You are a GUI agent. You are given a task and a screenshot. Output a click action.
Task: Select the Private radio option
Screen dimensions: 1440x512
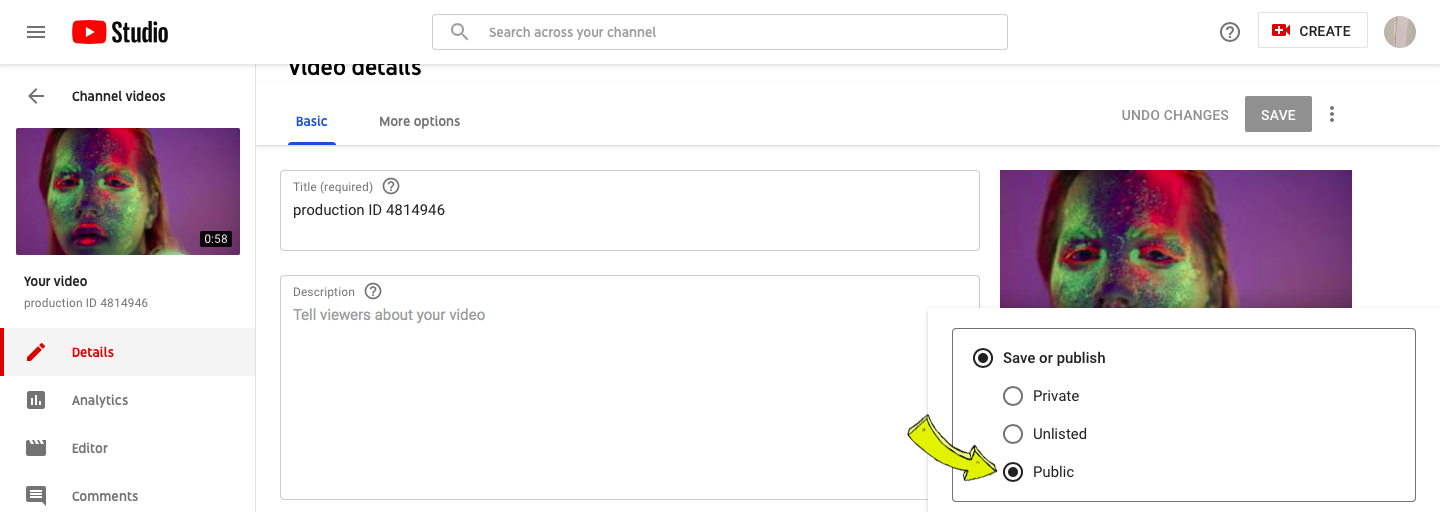[1013, 396]
